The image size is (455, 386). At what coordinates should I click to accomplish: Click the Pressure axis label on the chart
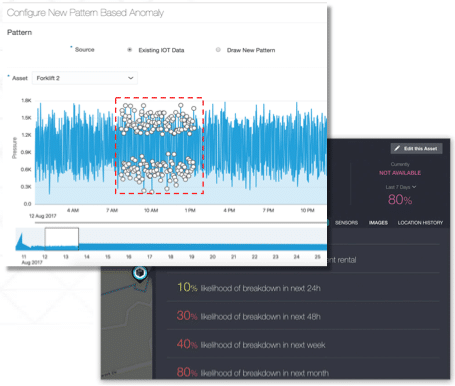click(x=14, y=148)
